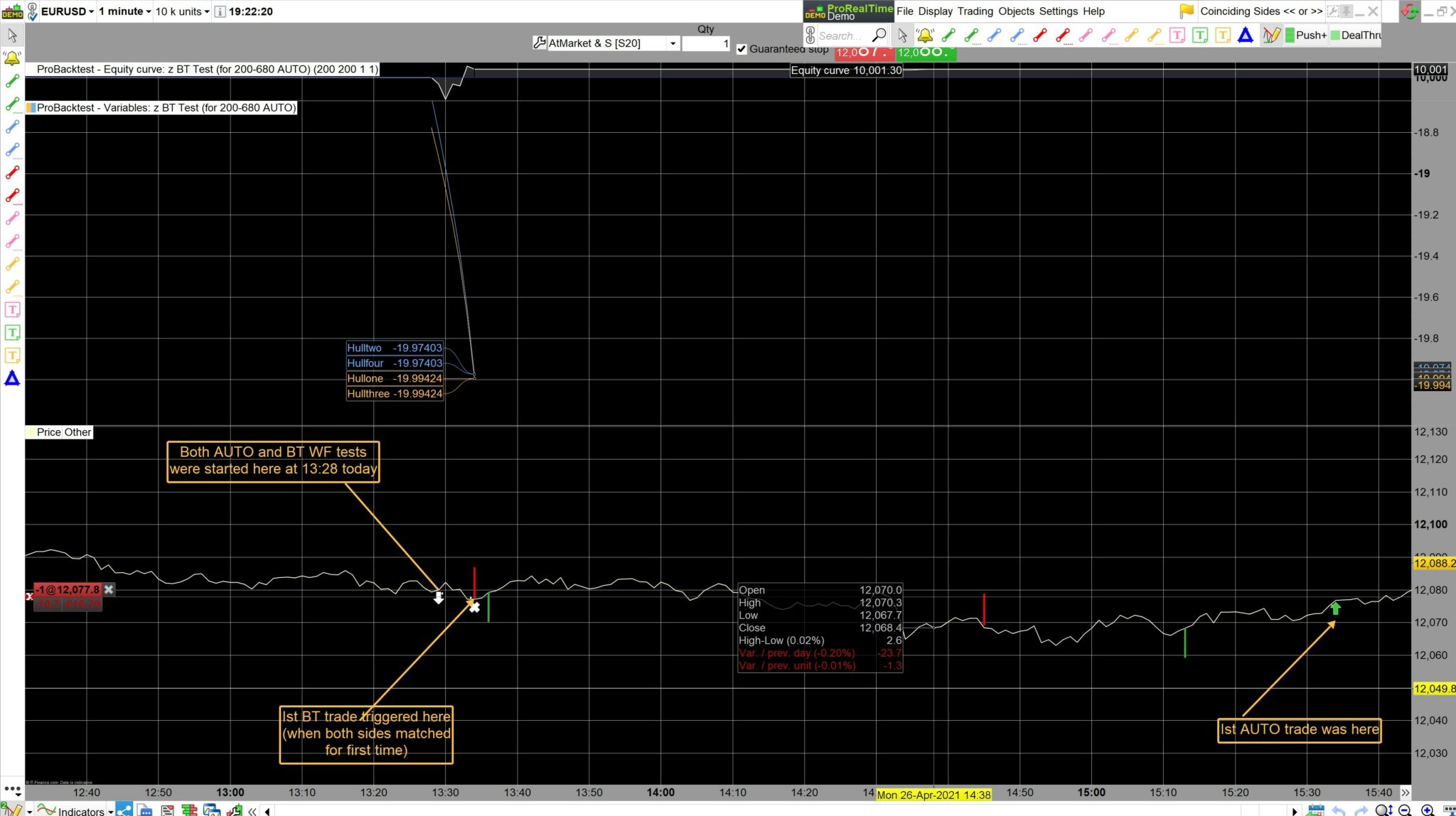The width and height of the screenshot is (1456, 816).
Task: Open the blue share icon in bottom toolbar
Action: (124, 810)
